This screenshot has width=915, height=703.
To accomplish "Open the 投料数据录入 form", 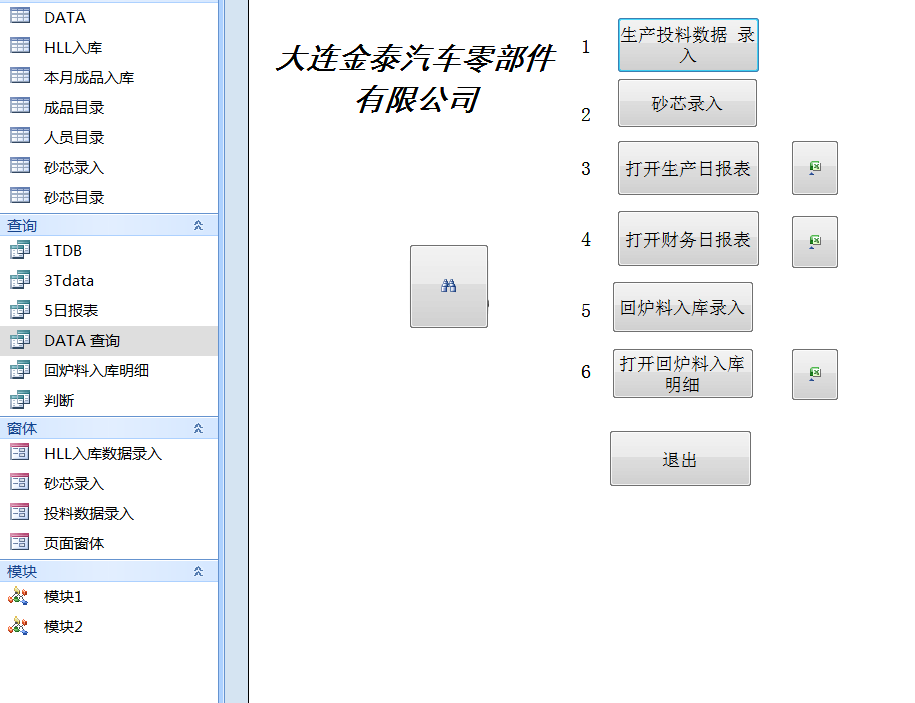I will point(88,514).
